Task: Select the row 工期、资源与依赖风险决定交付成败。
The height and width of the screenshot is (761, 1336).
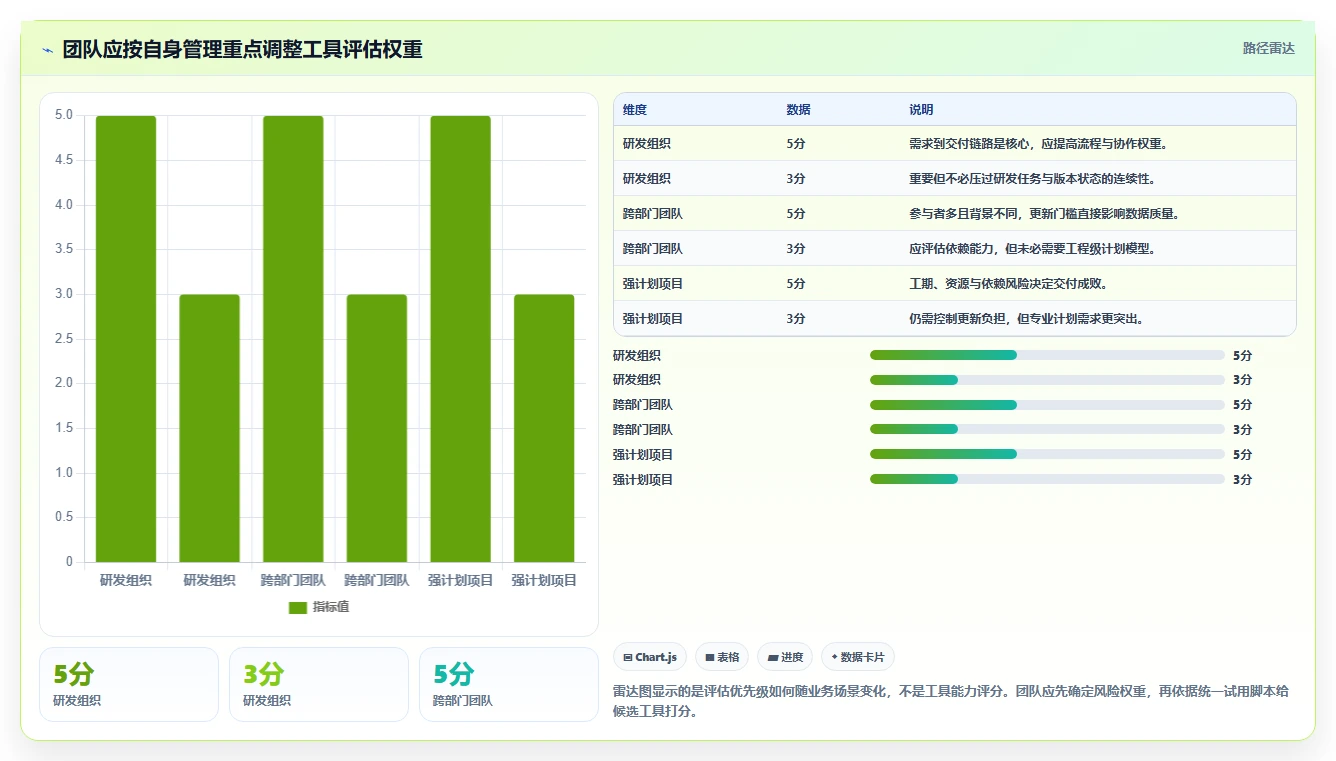Action: tap(955, 283)
